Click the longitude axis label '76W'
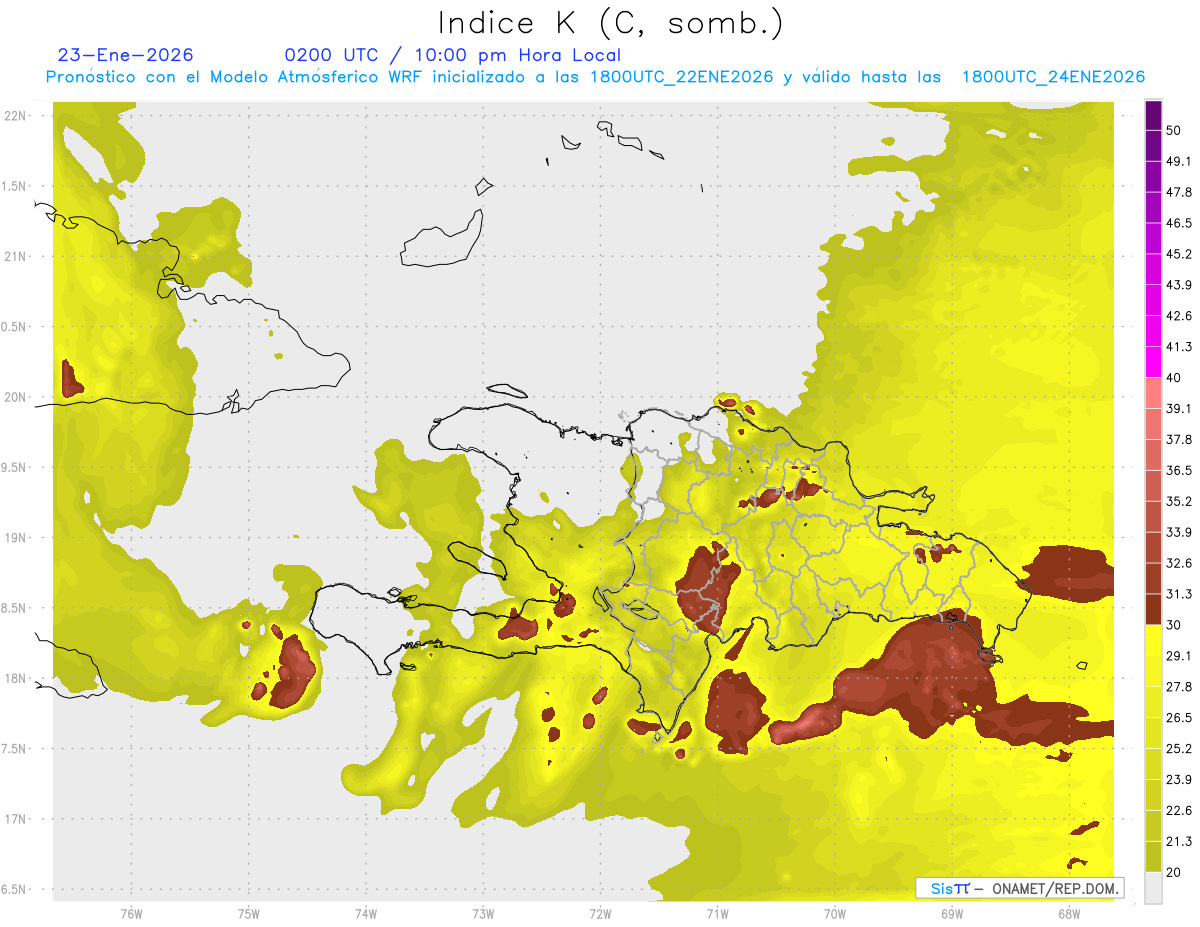1200x927 pixels. click(131, 914)
